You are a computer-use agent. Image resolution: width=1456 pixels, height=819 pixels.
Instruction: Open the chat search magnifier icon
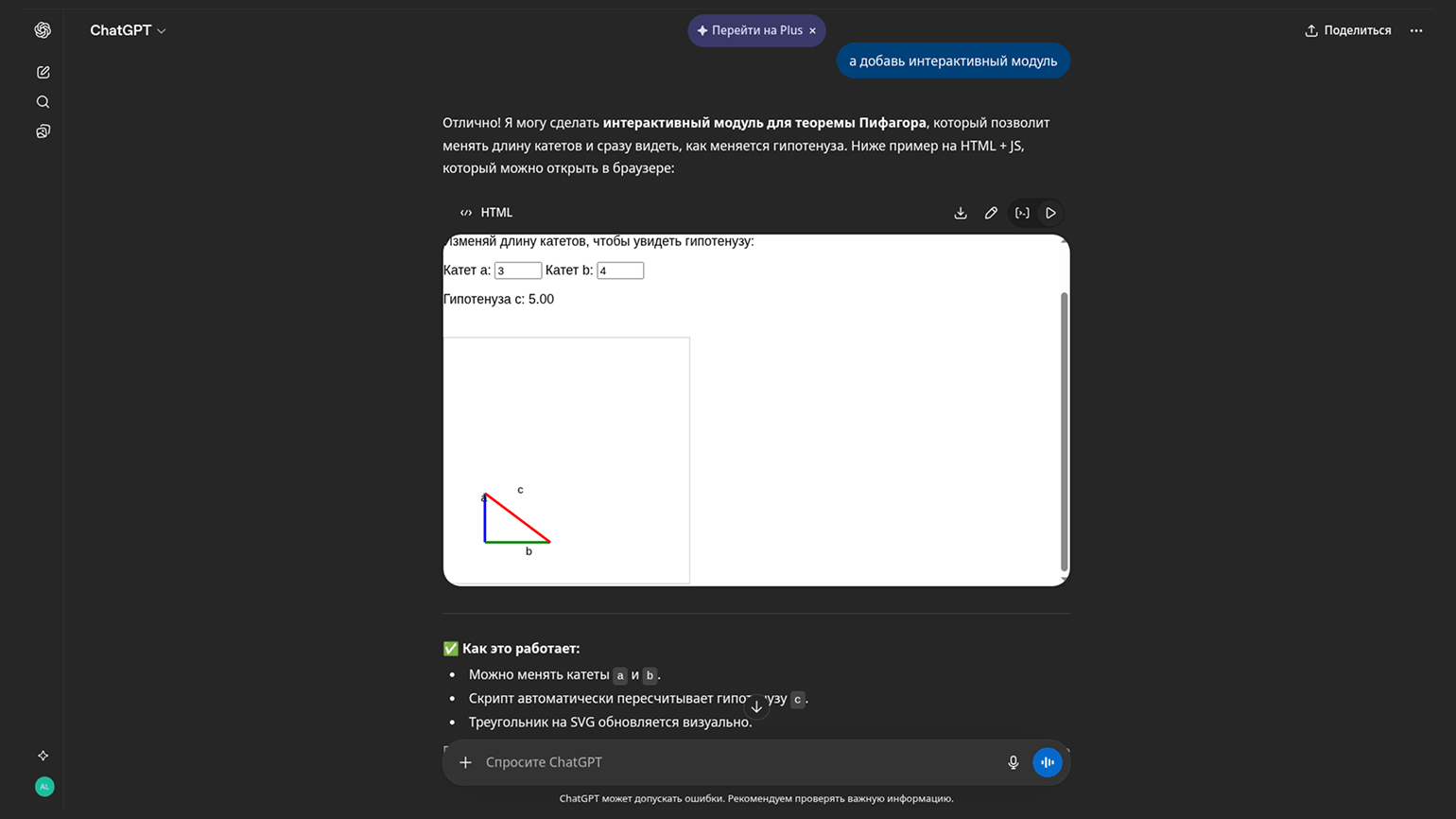(x=43, y=102)
